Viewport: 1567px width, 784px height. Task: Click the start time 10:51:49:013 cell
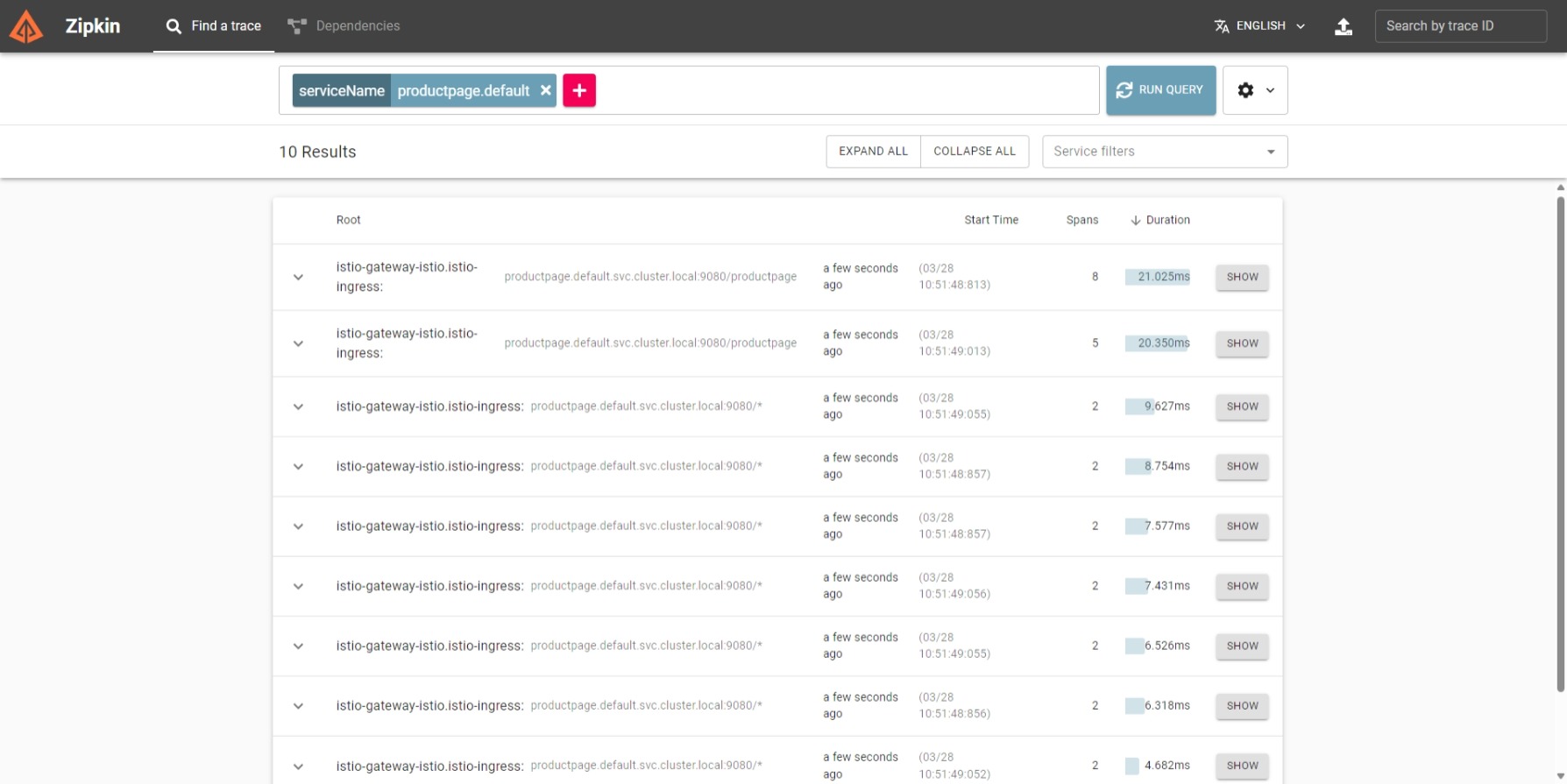(x=954, y=343)
